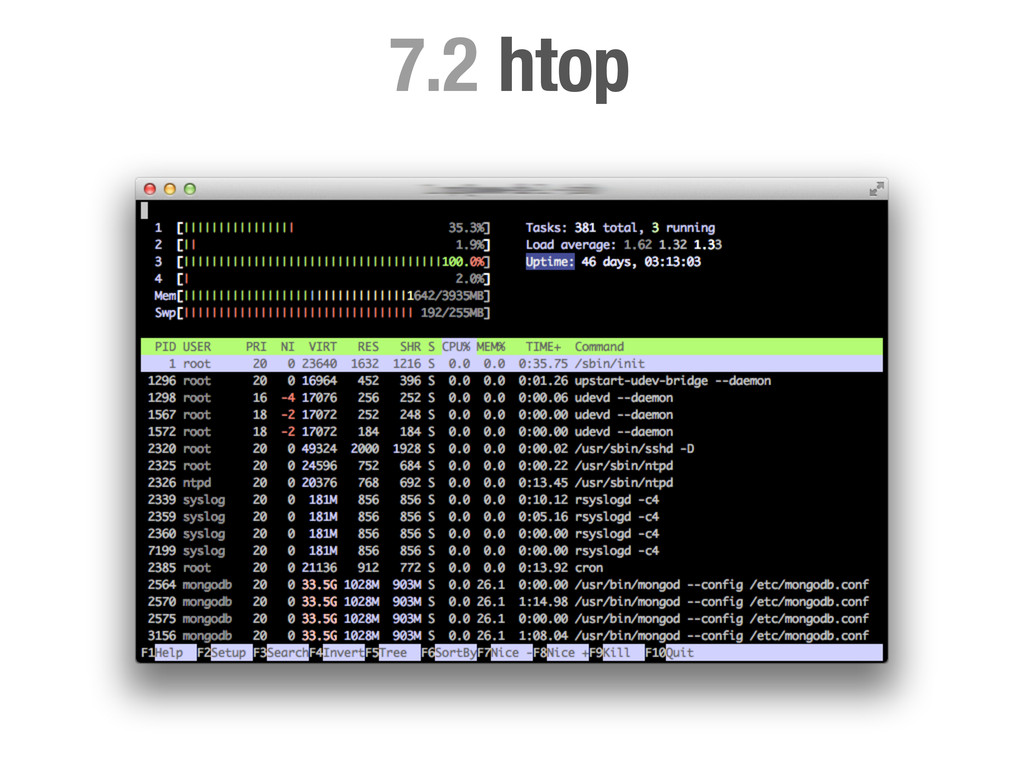Select udevd process with PID 1572

[x=512, y=432]
